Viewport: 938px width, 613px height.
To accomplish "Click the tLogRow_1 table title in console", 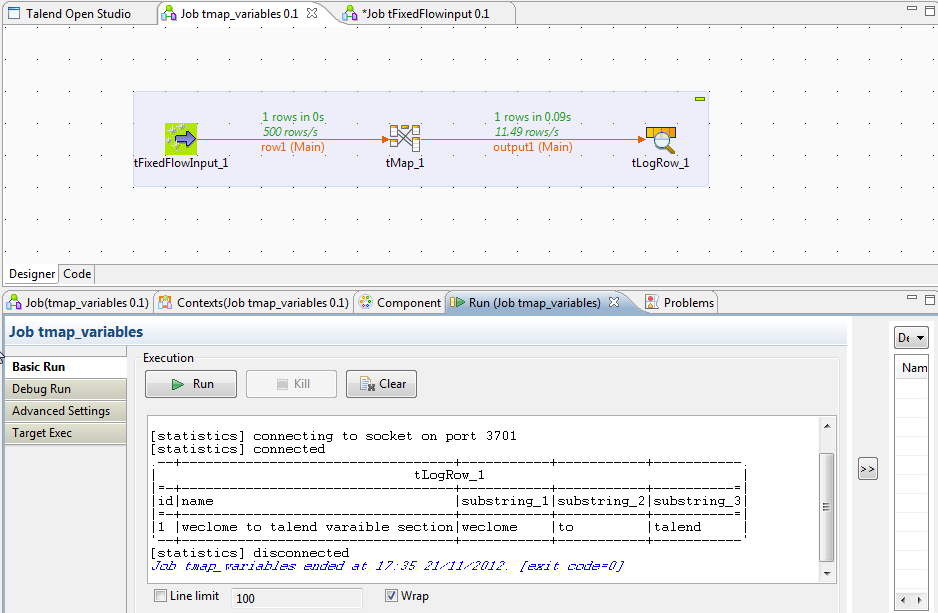I will [x=449, y=475].
